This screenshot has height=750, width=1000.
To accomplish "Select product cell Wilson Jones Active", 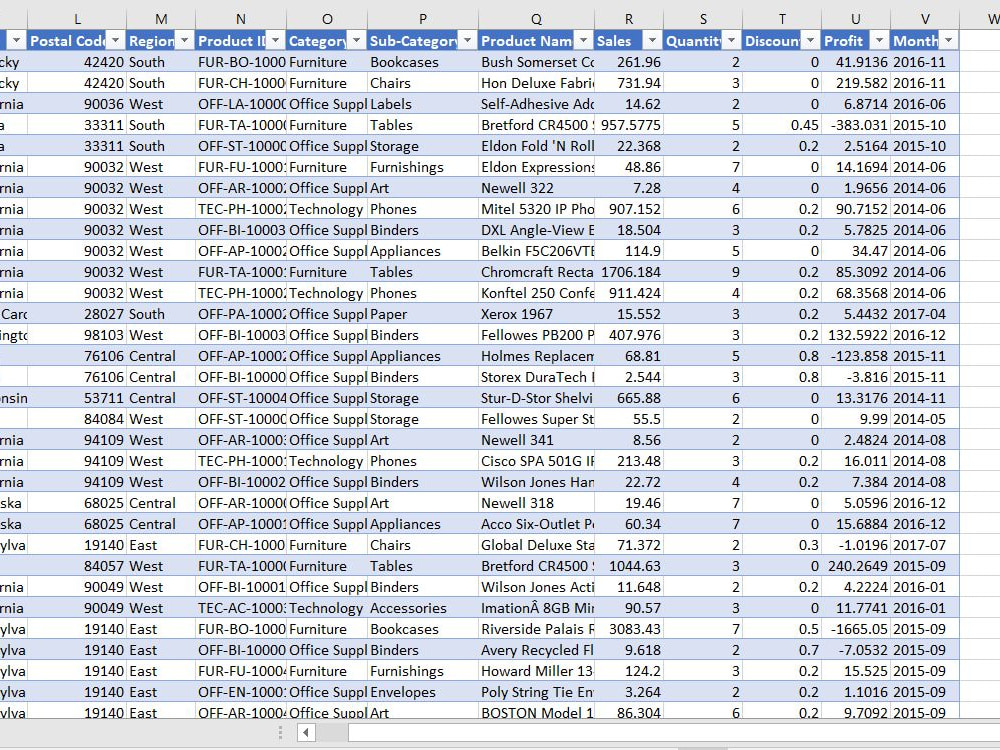I will coord(536,587).
